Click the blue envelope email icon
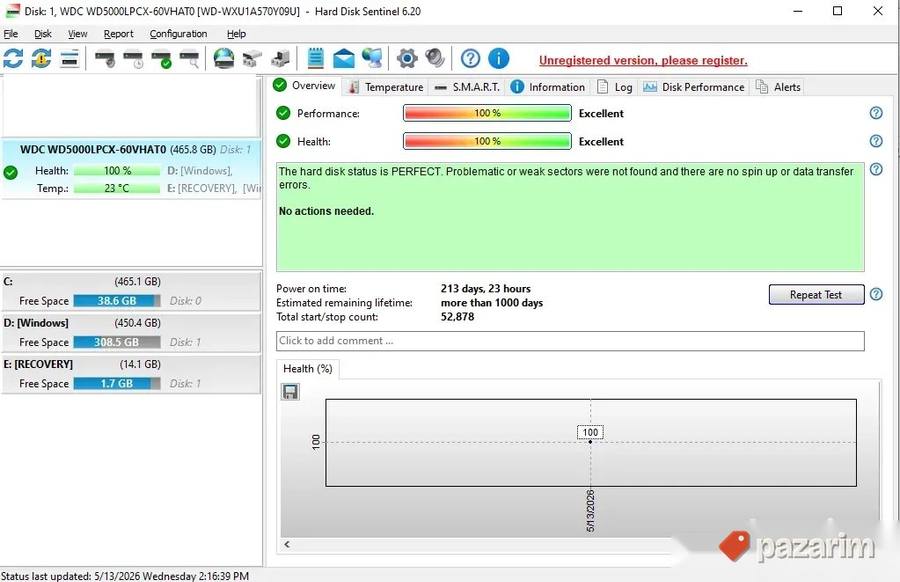The image size is (900, 582). click(344, 59)
